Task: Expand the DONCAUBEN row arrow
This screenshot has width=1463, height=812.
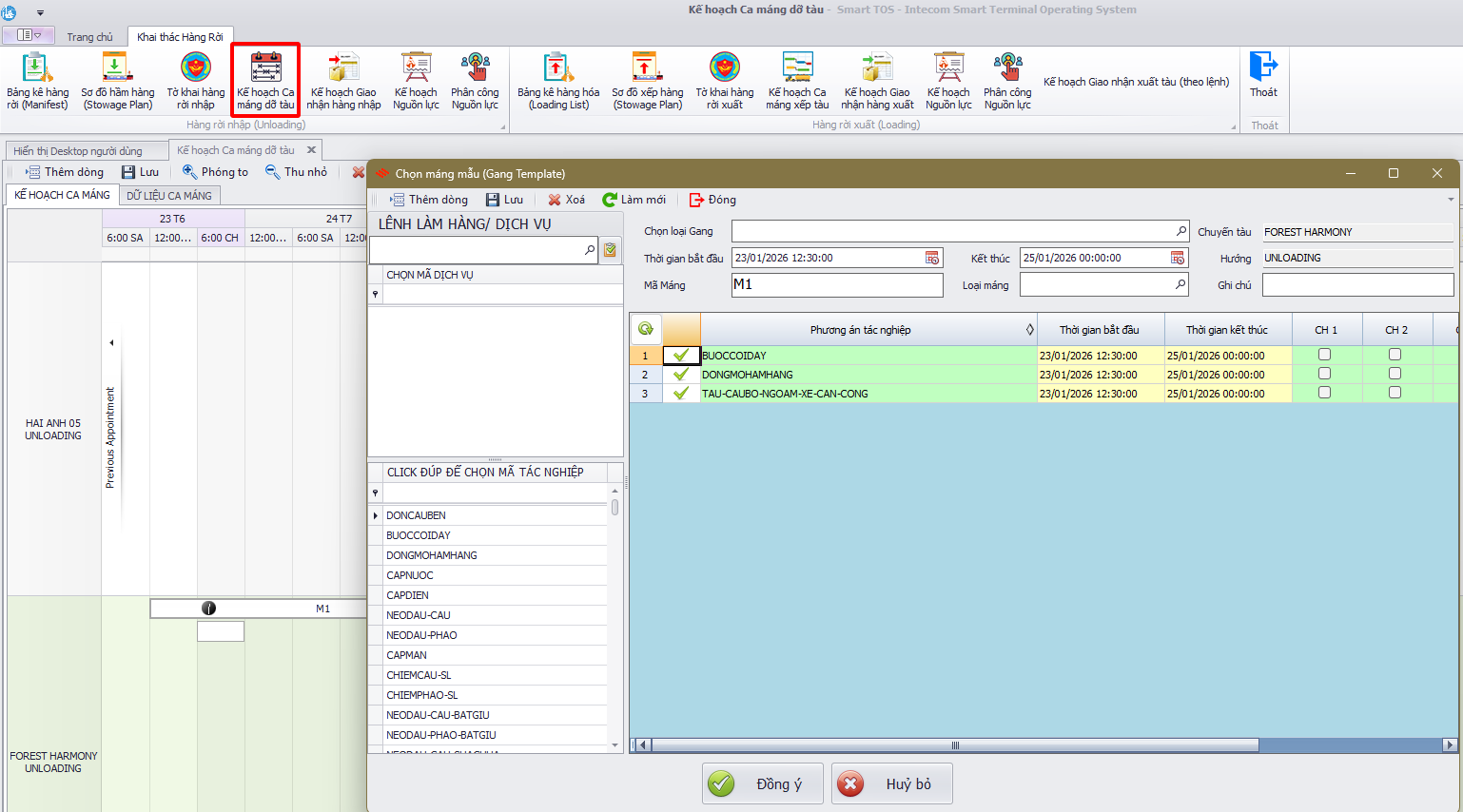Action: pos(376,515)
